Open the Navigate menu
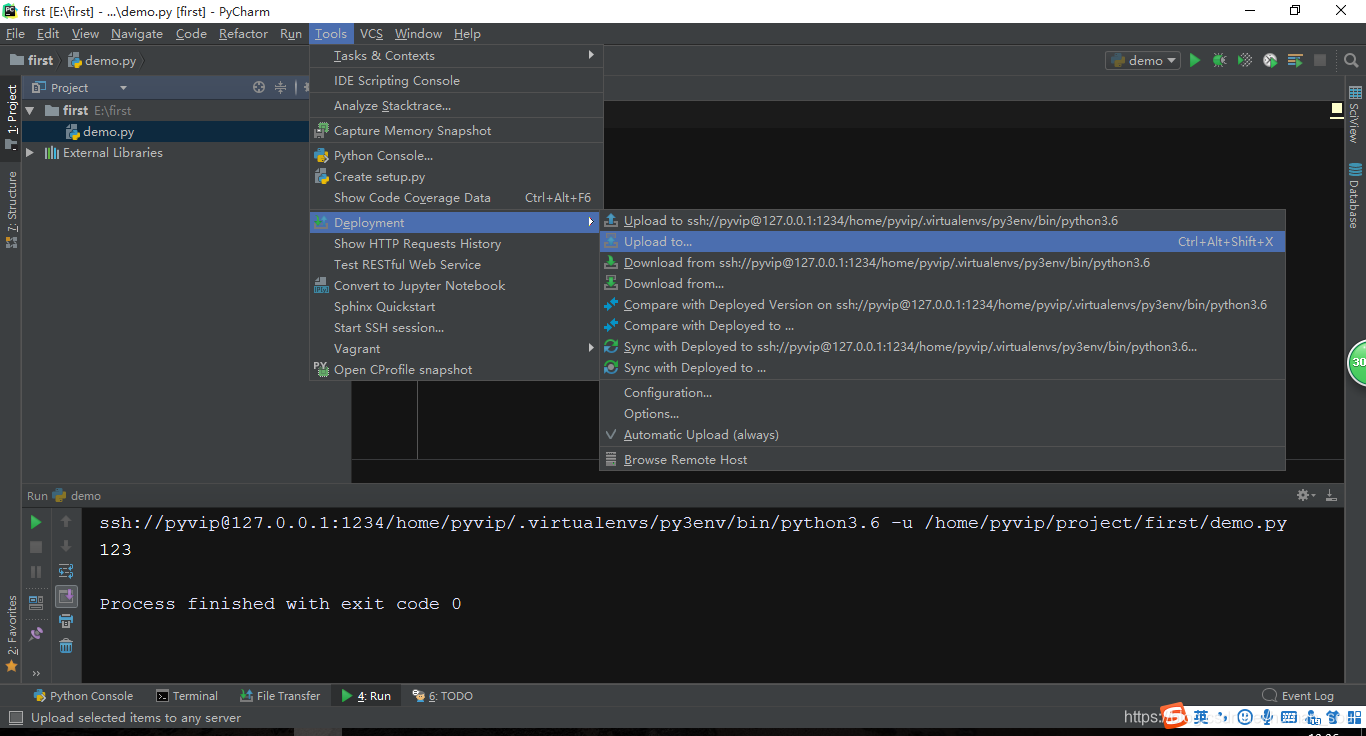The width and height of the screenshot is (1366, 736). [137, 34]
